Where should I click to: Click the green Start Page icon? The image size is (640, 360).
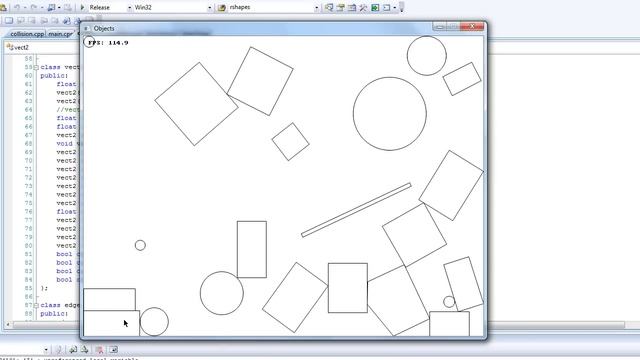375,7
